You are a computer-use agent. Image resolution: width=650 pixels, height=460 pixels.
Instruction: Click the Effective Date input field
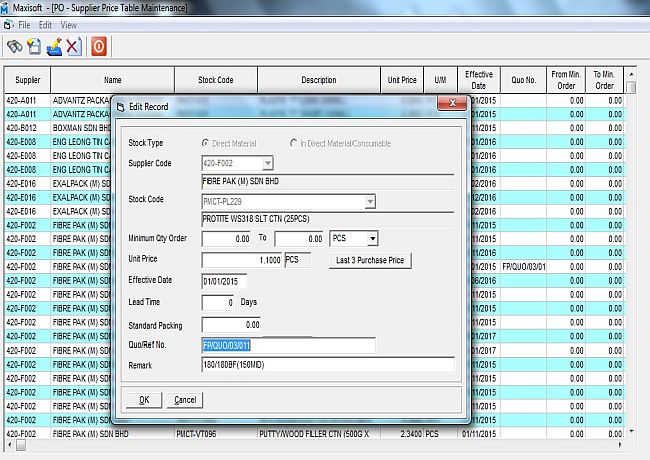[230, 281]
